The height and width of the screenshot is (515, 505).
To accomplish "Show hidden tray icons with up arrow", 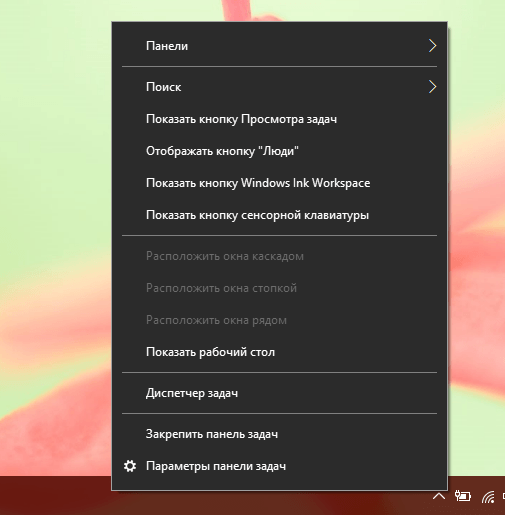I will pyautogui.click(x=439, y=497).
